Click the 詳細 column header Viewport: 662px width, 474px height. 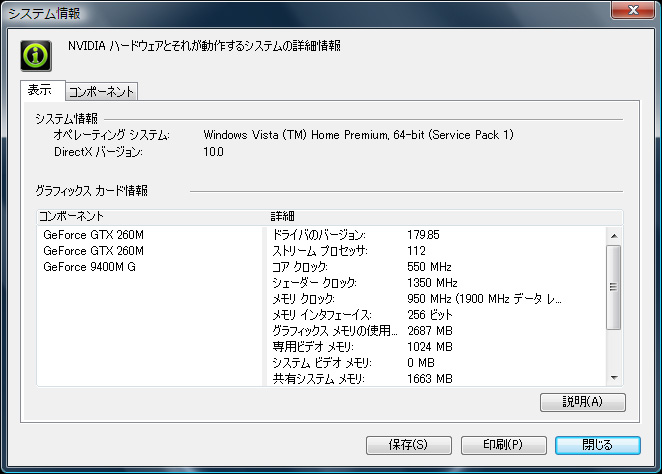(x=445, y=217)
